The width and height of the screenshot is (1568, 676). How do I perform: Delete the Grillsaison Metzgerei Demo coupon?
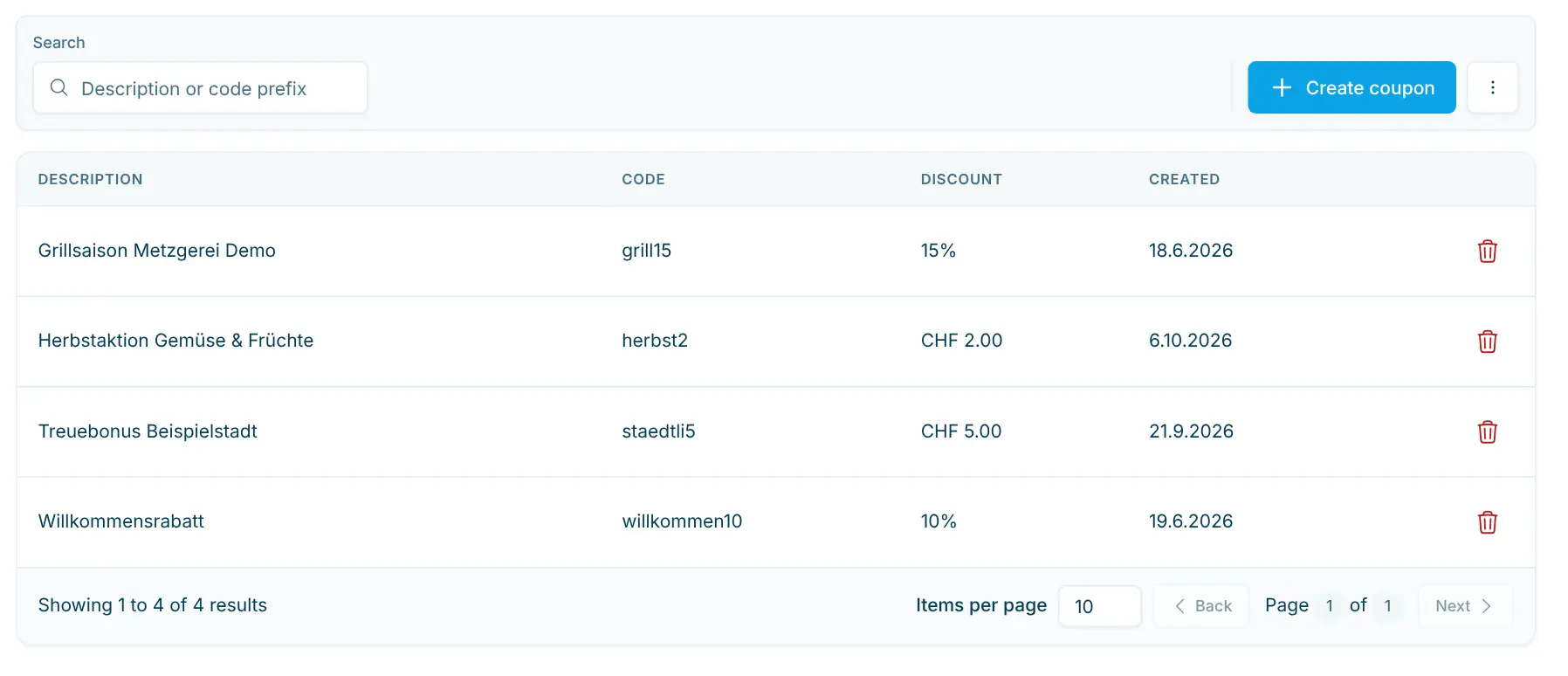(1487, 252)
